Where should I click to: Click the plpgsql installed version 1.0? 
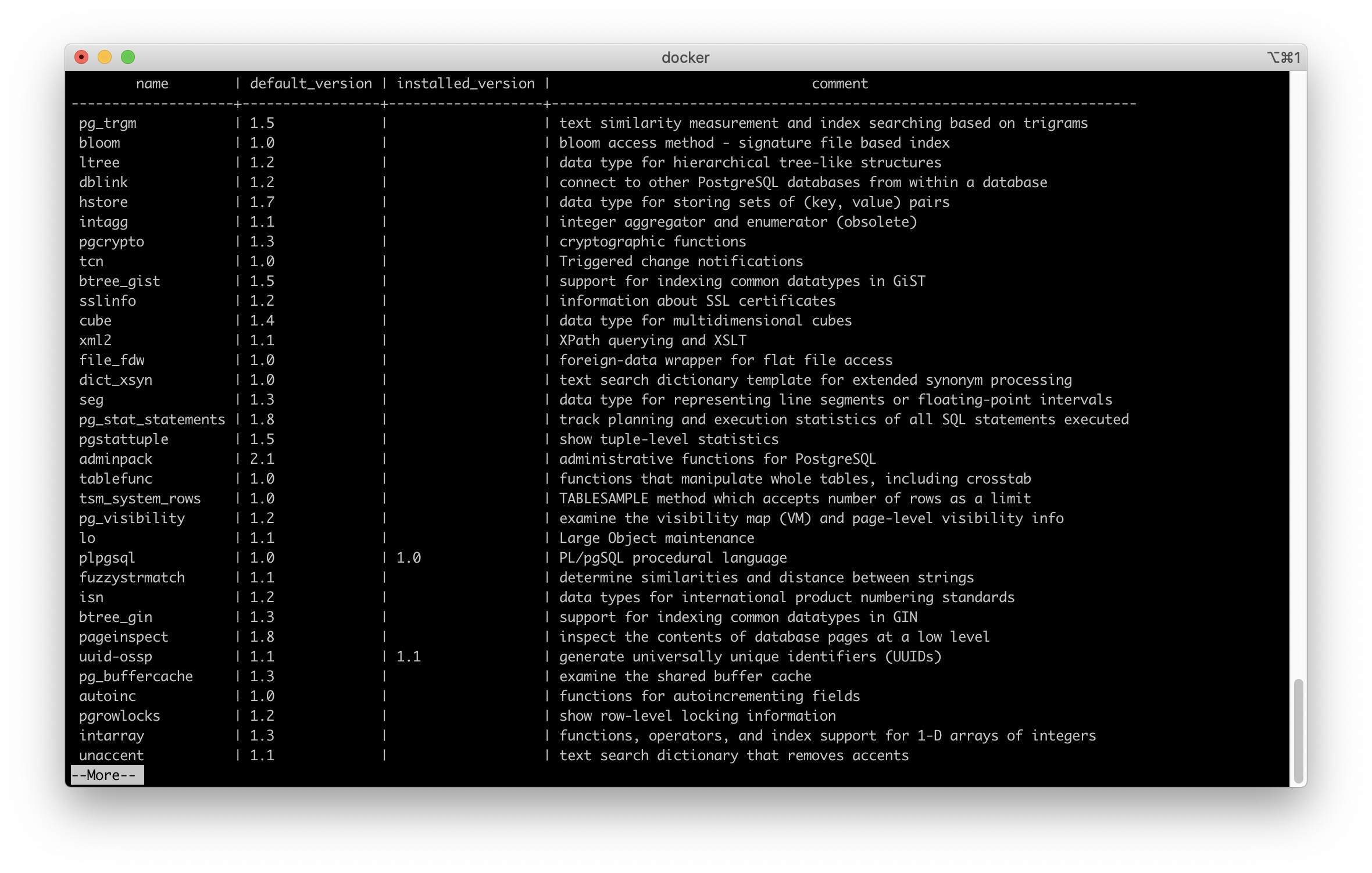click(x=409, y=558)
